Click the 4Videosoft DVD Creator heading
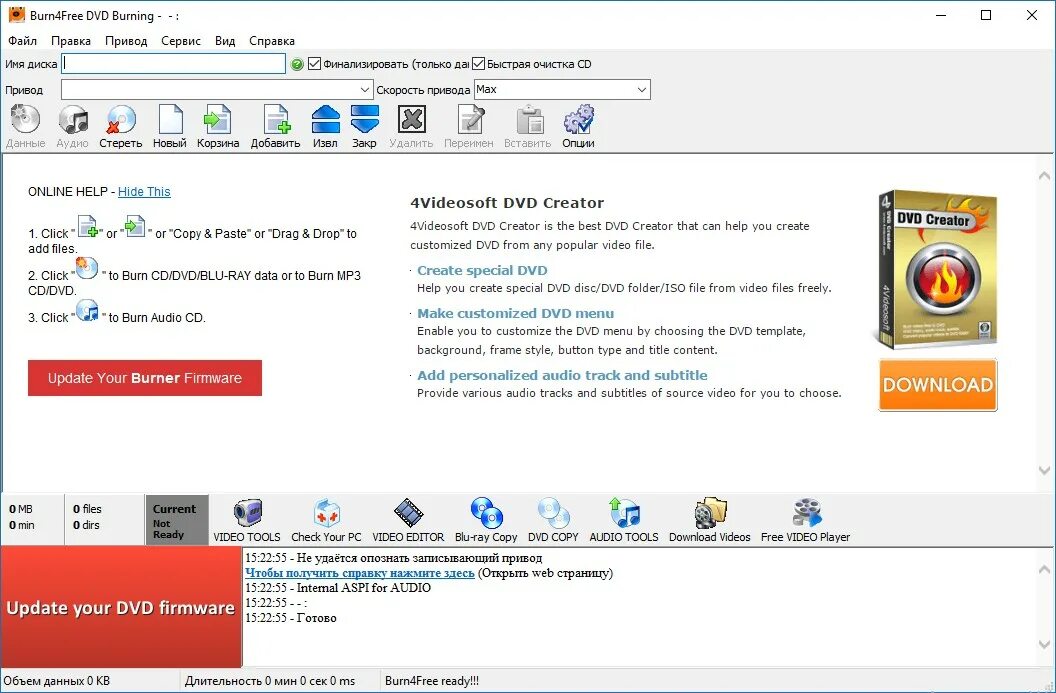1056x693 pixels. click(x=507, y=203)
